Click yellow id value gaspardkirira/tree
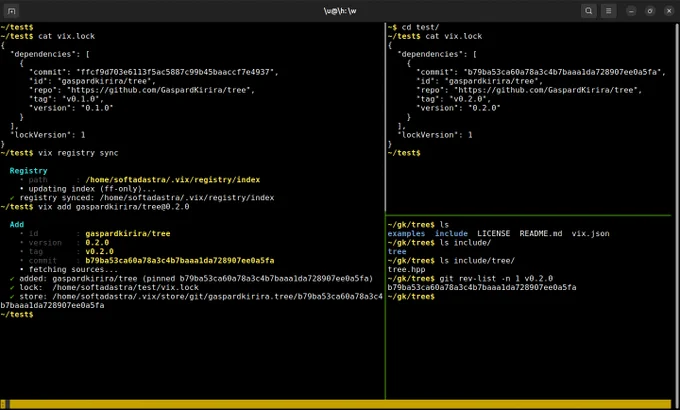Viewport: 680px width, 410px height. (x=128, y=233)
